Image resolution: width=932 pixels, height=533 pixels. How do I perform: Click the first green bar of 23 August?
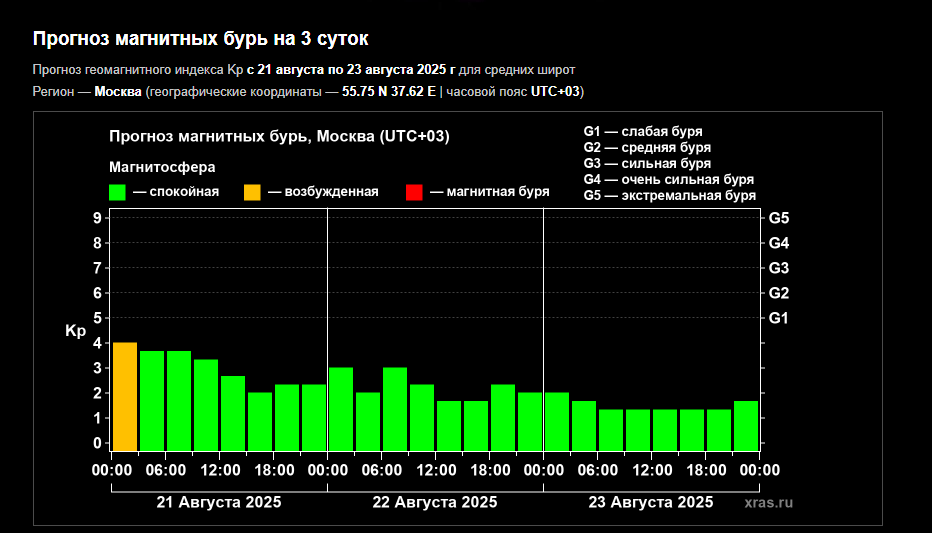click(x=557, y=421)
